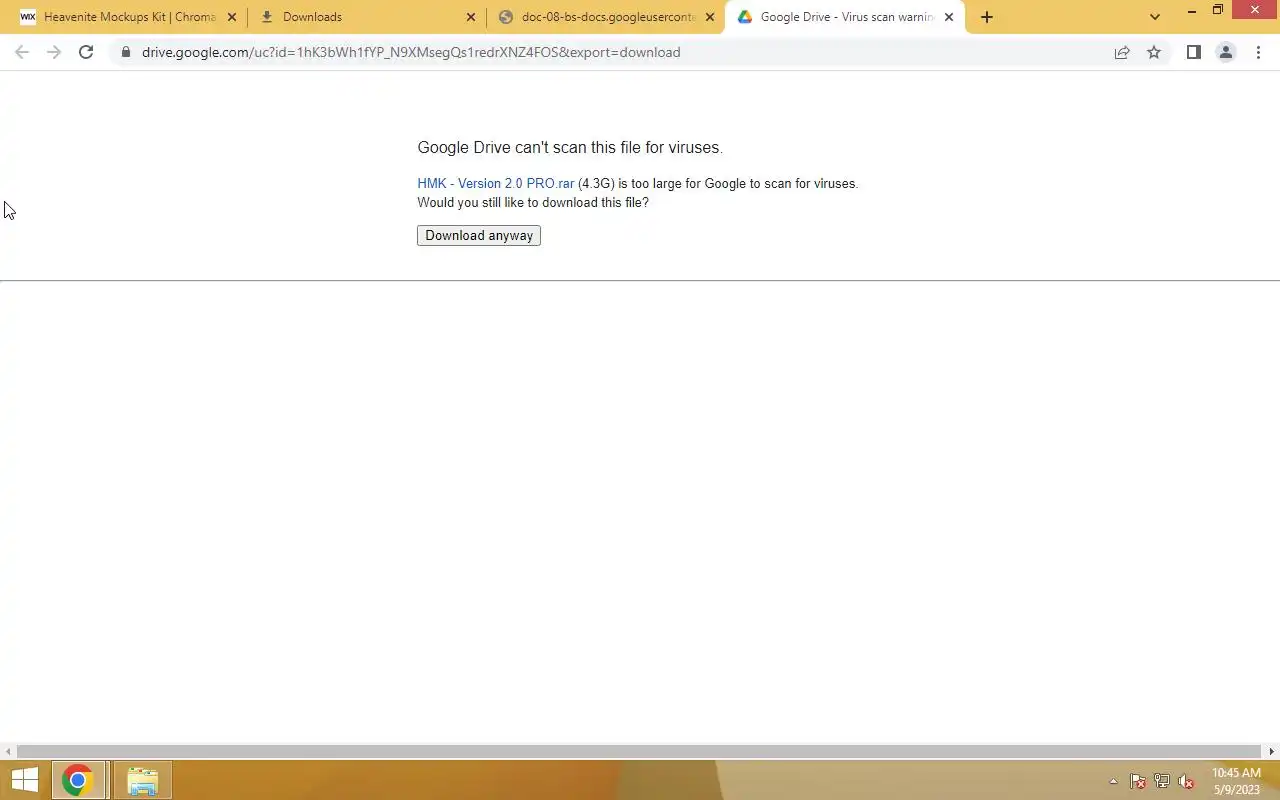Open the Action Center flag icon
The height and width of the screenshot is (800, 1280).
1137,781
